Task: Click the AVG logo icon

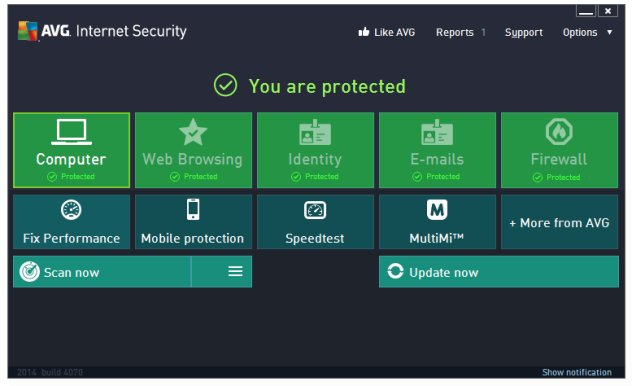Action: click(28, 31)
